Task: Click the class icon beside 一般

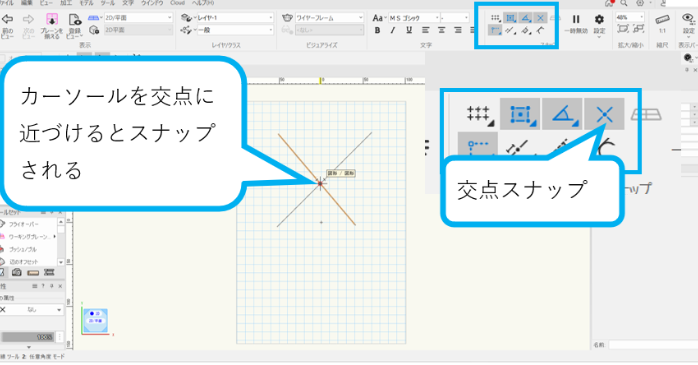Action: pos(187,30)
